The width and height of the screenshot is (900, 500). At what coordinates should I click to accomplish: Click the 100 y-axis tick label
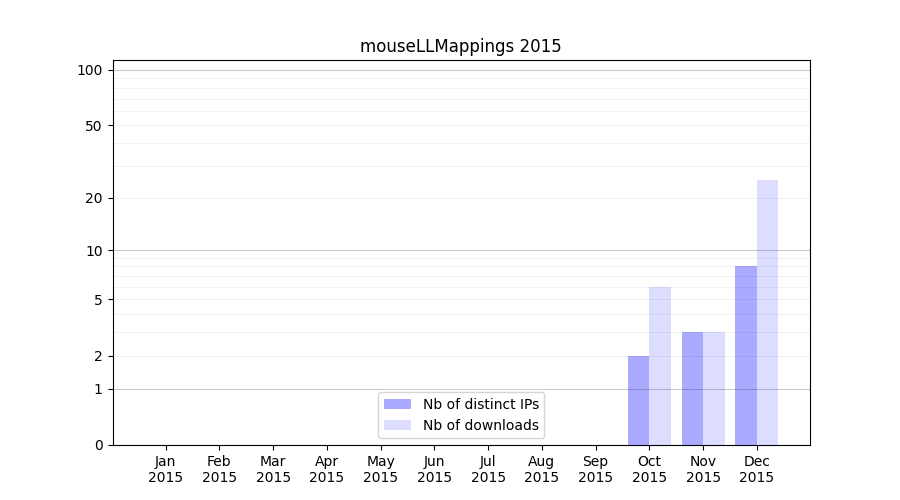click(90, 70)
